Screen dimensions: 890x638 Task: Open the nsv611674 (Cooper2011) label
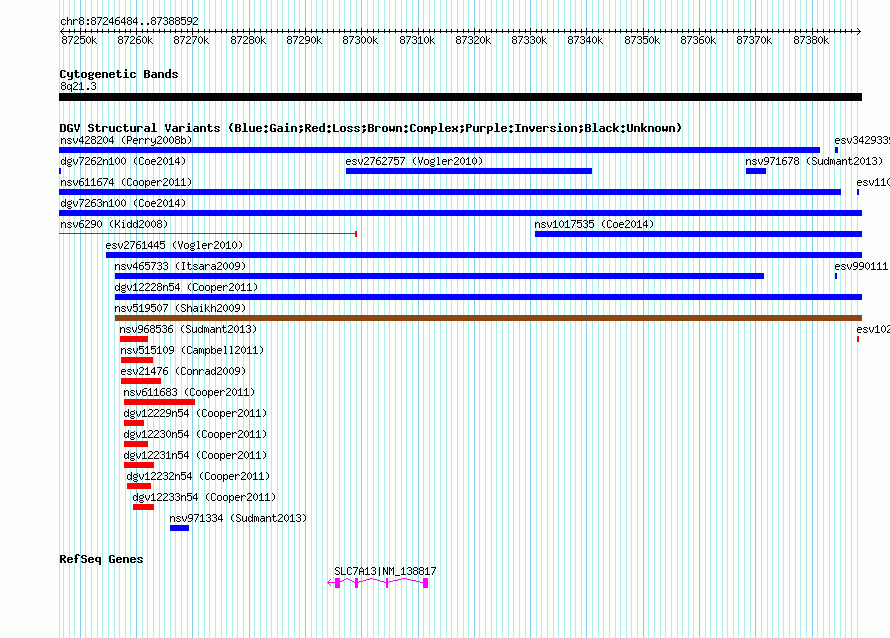(x=126, y=182)
